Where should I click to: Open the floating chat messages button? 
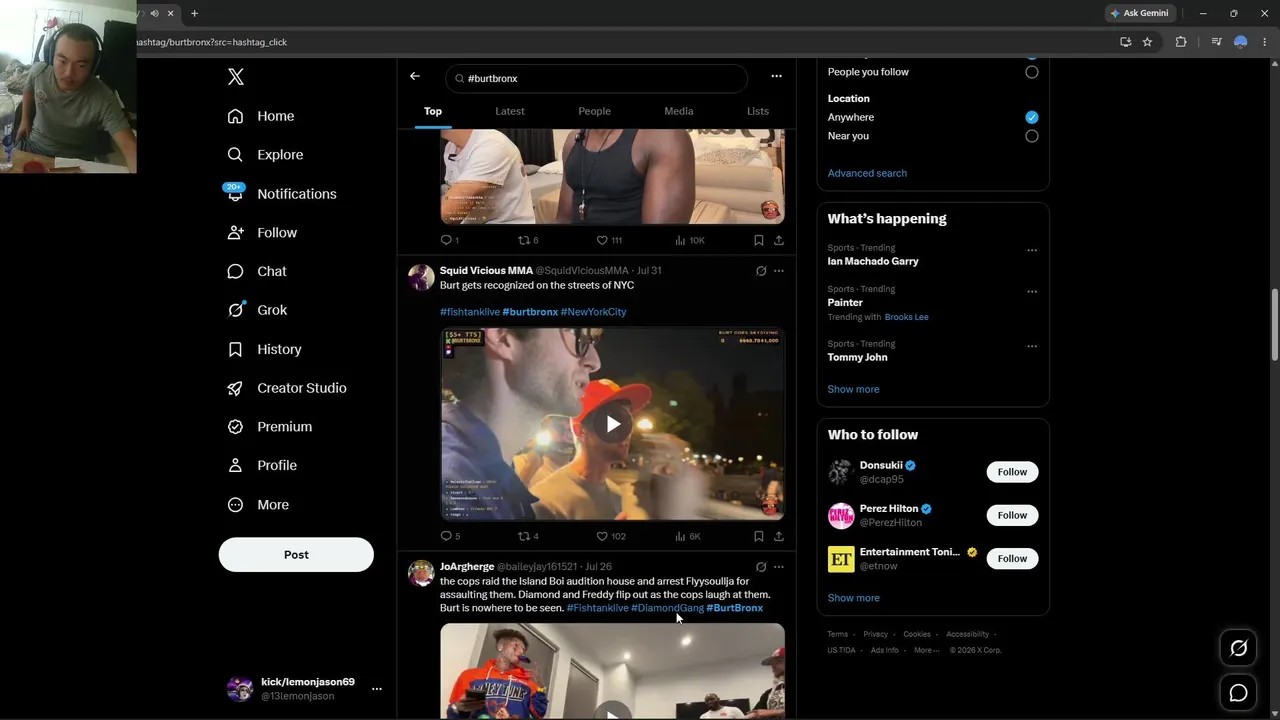pyautogui.click(x=1238, y=693)
